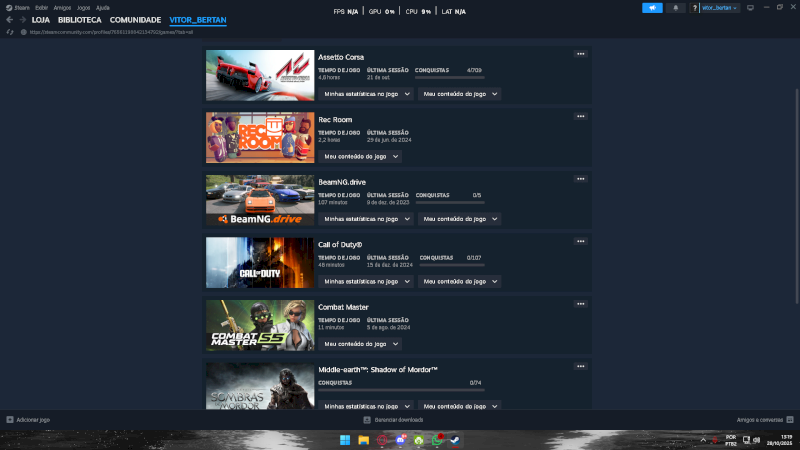
Task: Expand Call of Duty Minhas estatísticas no jogo
Action: click(x=366, y=282)
